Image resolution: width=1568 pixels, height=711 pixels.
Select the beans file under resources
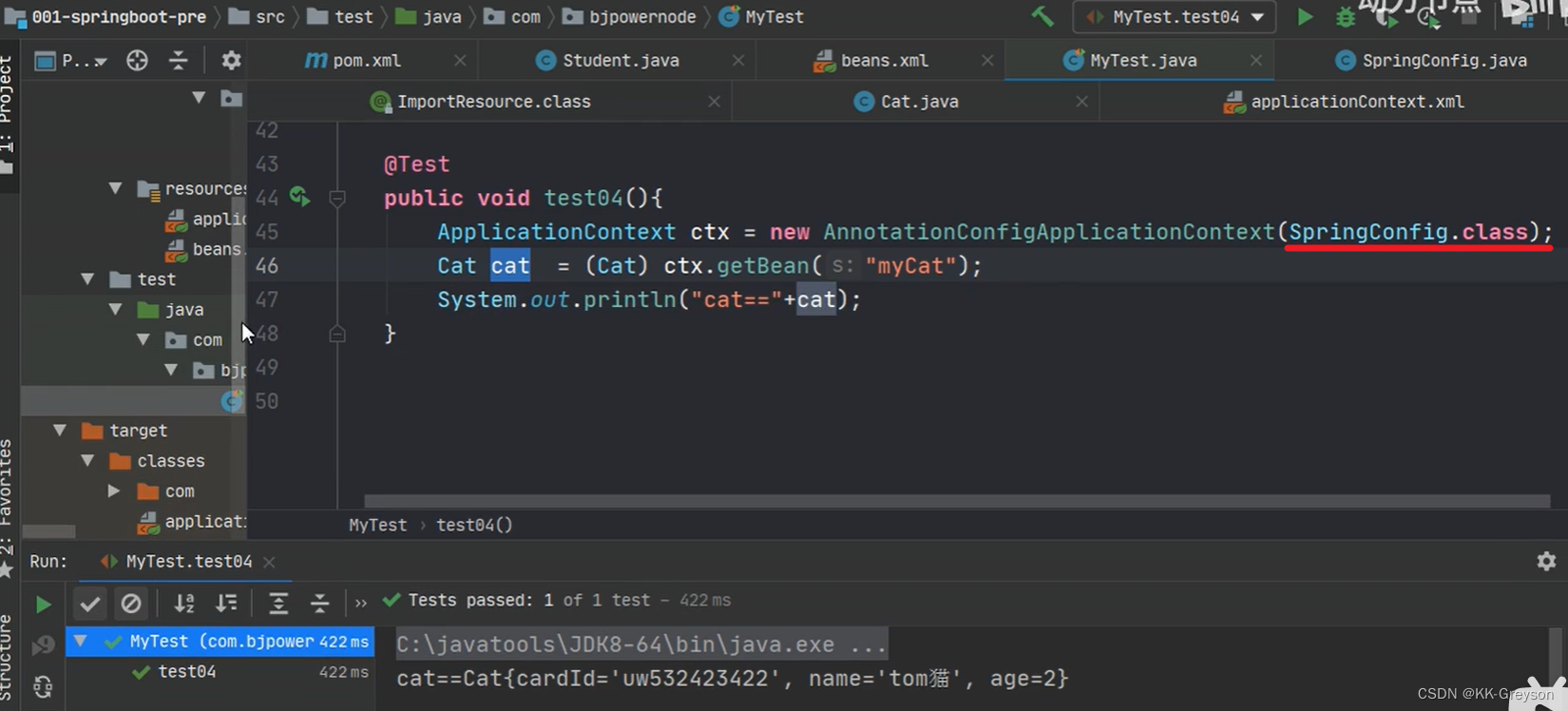coord(204,249)
